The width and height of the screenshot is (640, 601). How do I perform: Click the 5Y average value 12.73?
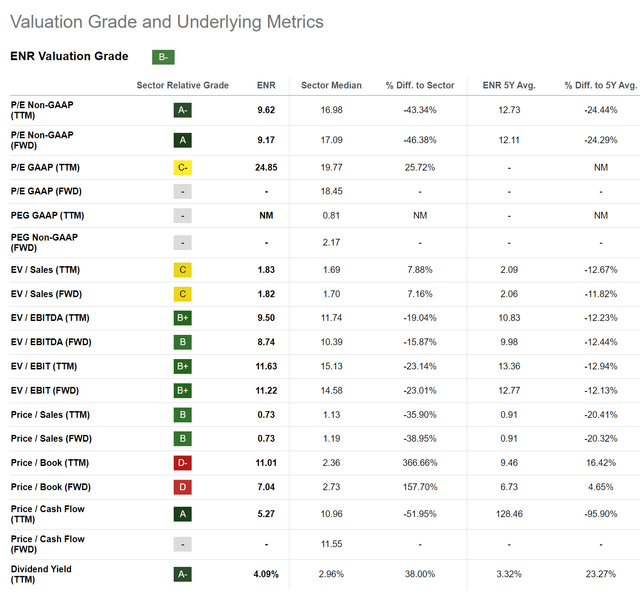[x=509, y=110]
